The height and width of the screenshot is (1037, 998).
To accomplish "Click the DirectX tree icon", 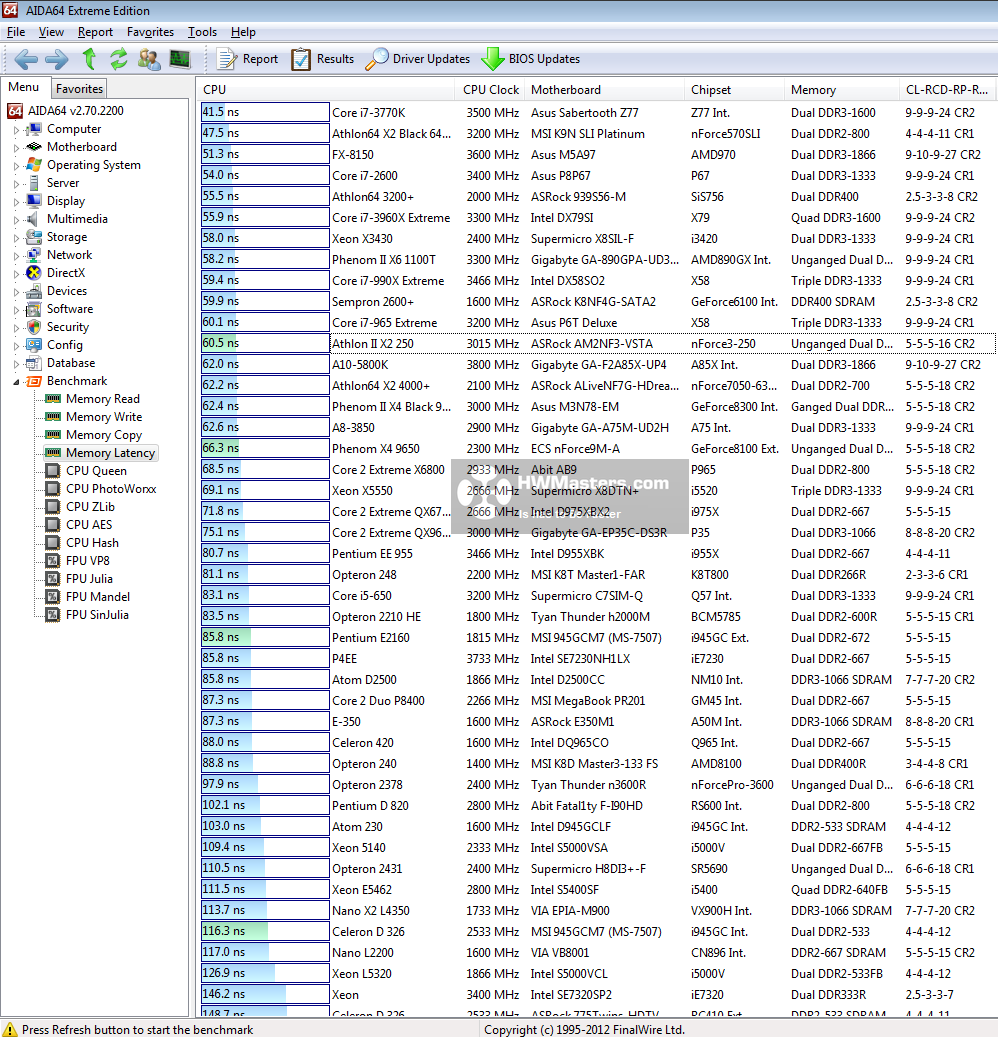I will click(x=34, y=272).
